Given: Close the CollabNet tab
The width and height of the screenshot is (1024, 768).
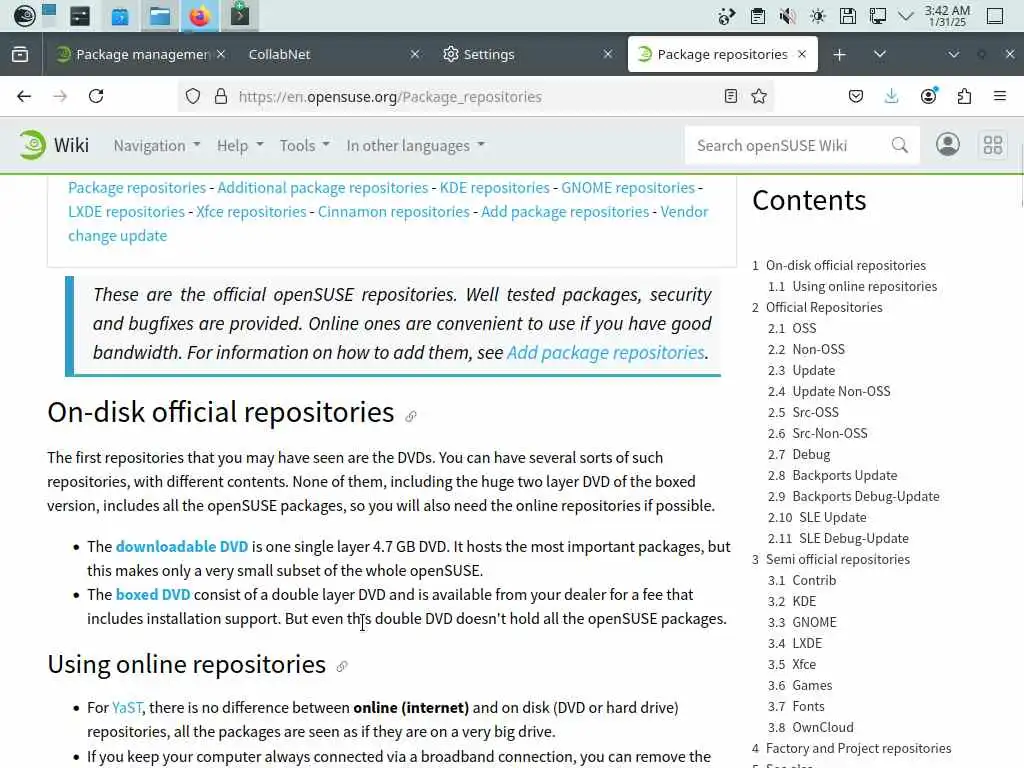Looking at the screenshot, I should click(415, 55).
